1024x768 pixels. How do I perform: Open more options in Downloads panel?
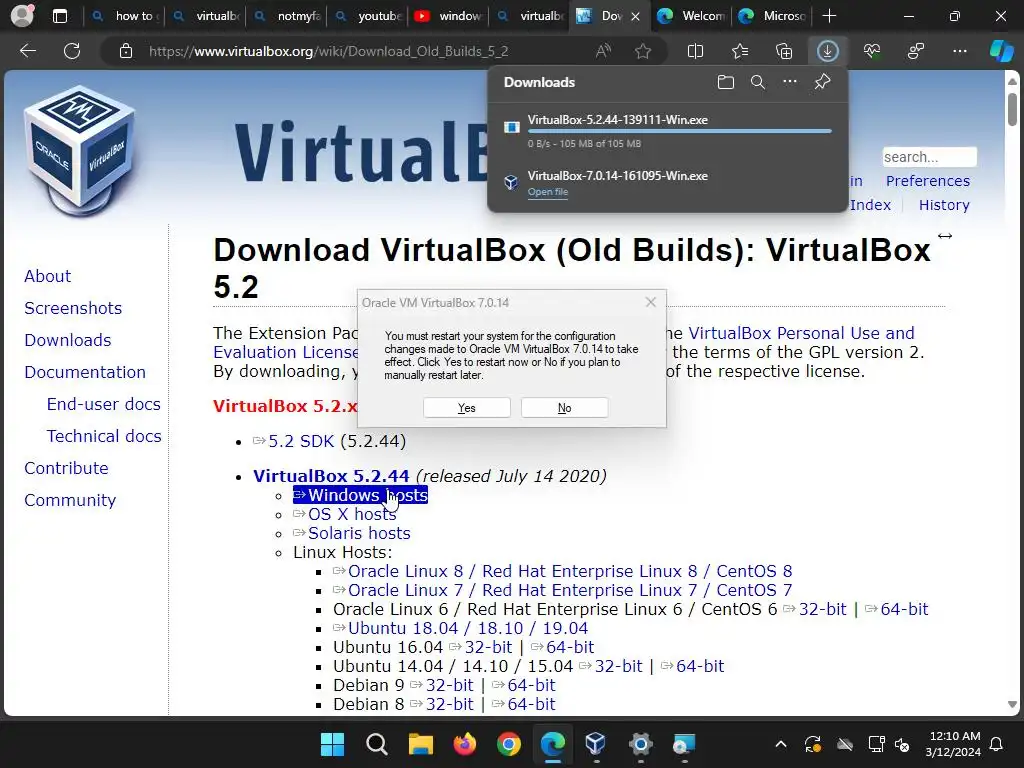click(790, 82)
